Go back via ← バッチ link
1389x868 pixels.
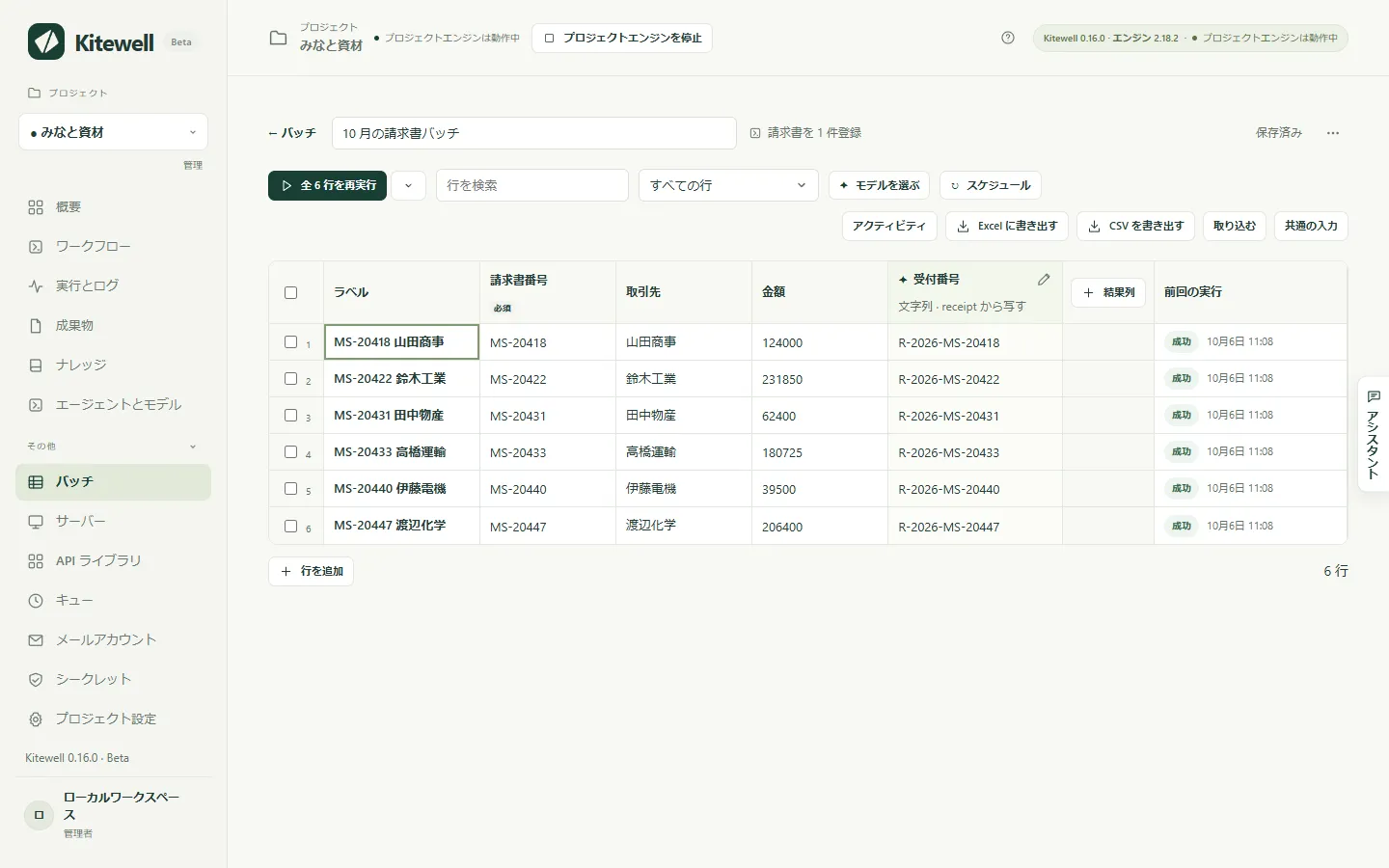coord(292,133)
